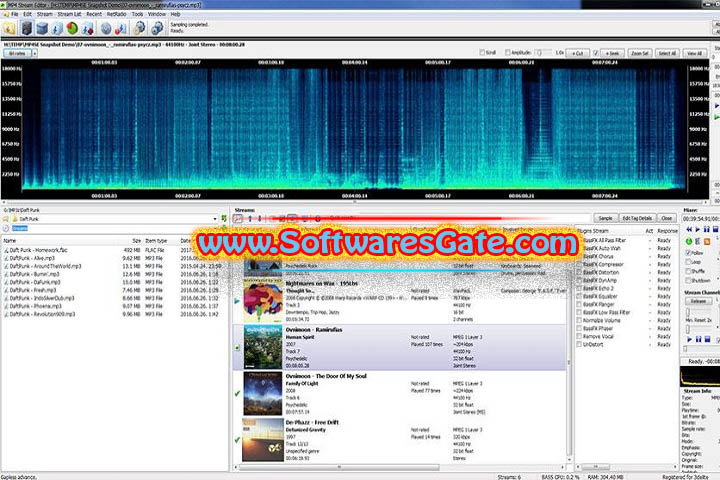This screenshot has height=480, width=720.
Task: Click the green refresh icon beside folder path
Action: tap(224, 219)
